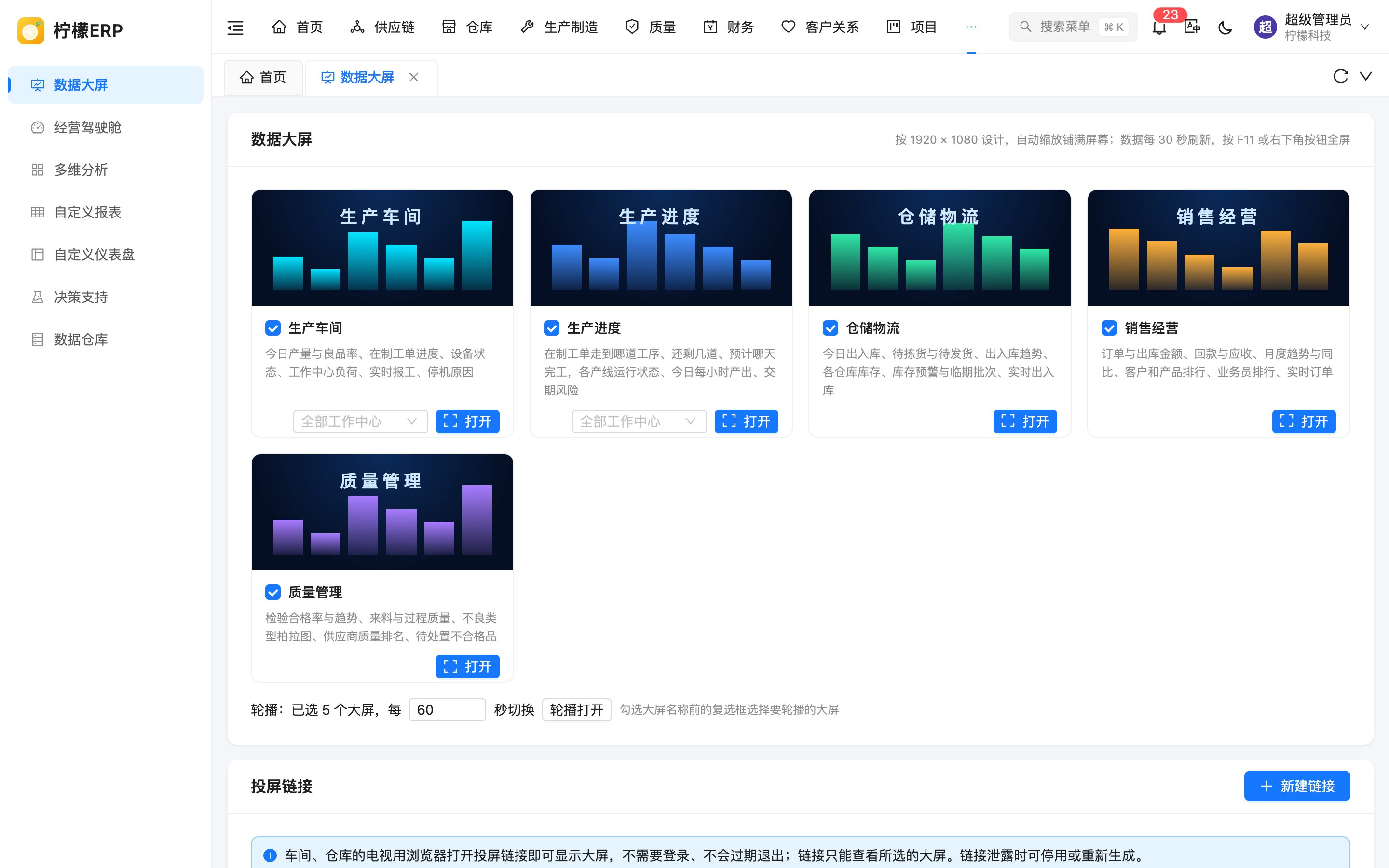The image size is (1389, 868).
Task: Toggle dark mode moon icon
Action: pyautogui.click(x=1225, y=27)
